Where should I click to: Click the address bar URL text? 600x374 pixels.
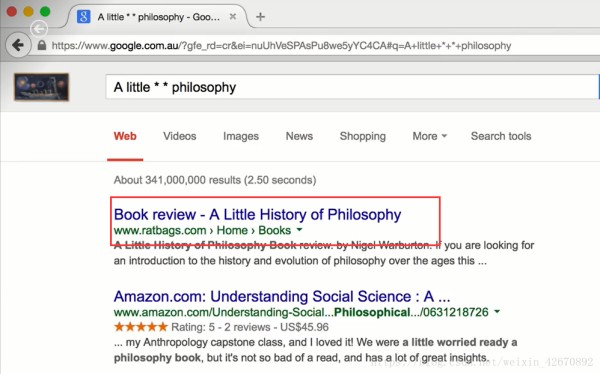(281, 46)
